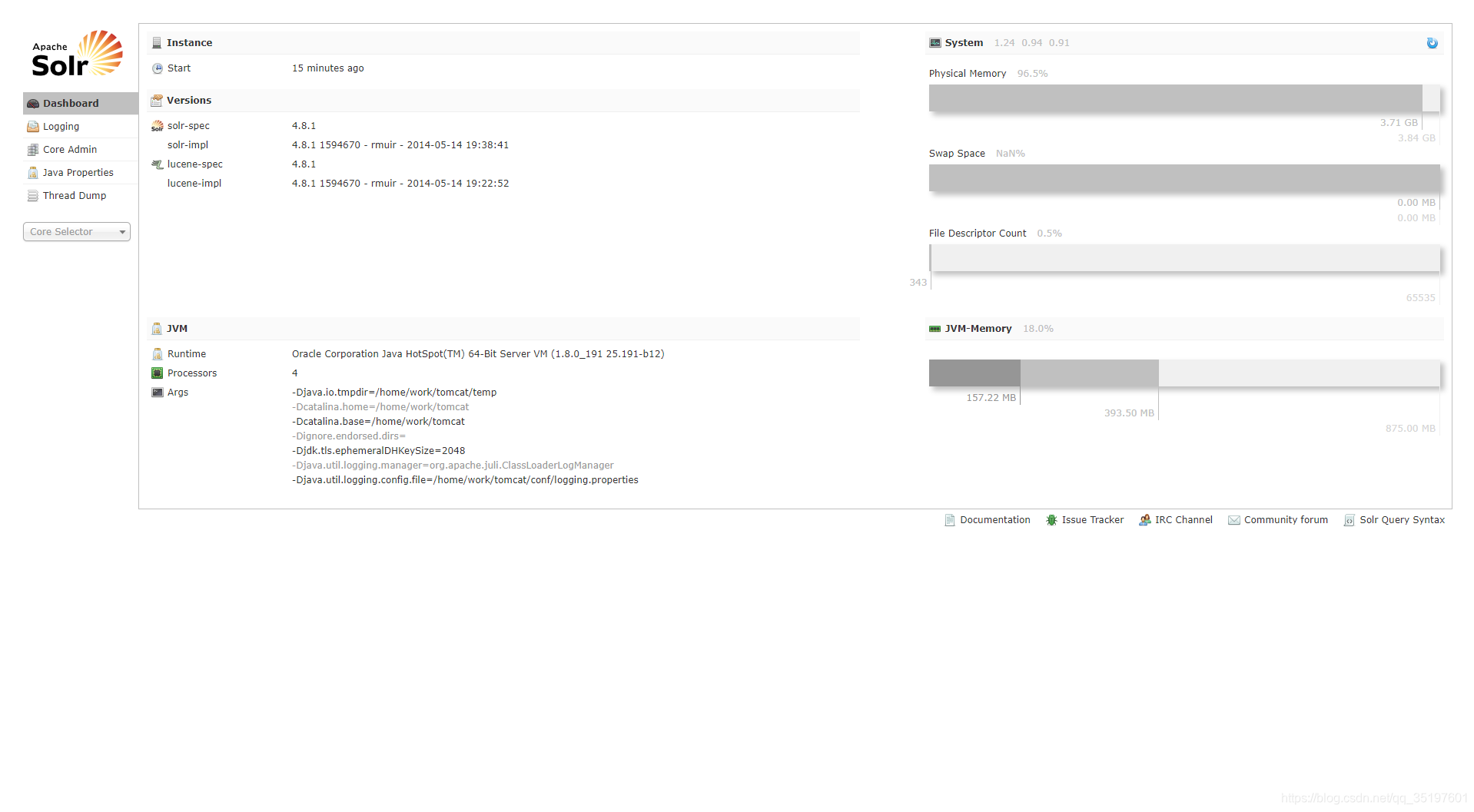Open the Issue Tracker link
Viewport: 1474px width, 812px height.
[x=1093, y=520]
